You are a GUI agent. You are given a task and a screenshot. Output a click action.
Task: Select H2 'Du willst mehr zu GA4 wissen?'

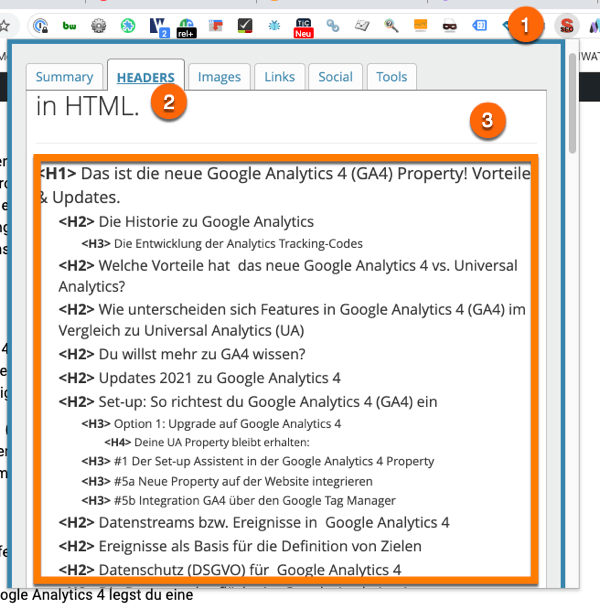182,354
